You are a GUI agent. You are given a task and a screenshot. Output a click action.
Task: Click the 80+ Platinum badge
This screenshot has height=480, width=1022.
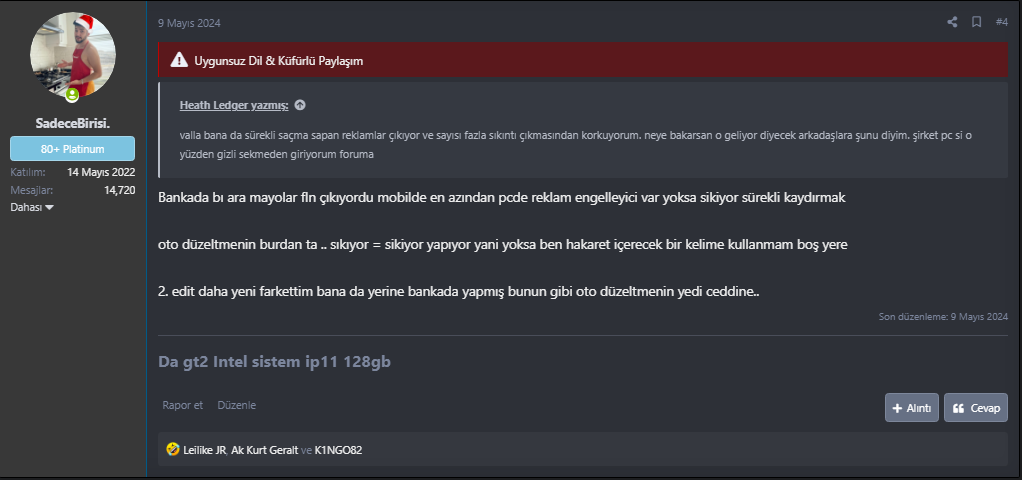[x=72, y=149]
